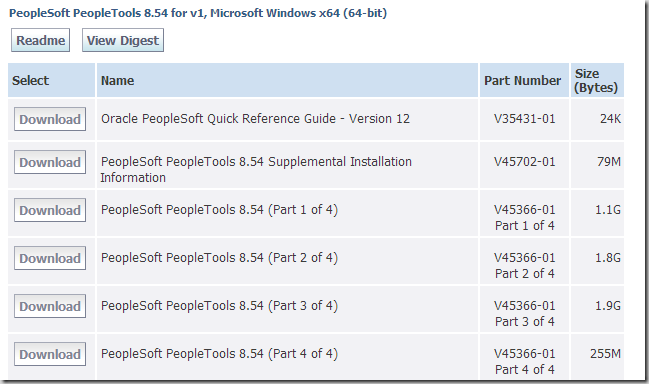Click the 255M size value
The image size is (649, 384).
(x=606, y=354)
